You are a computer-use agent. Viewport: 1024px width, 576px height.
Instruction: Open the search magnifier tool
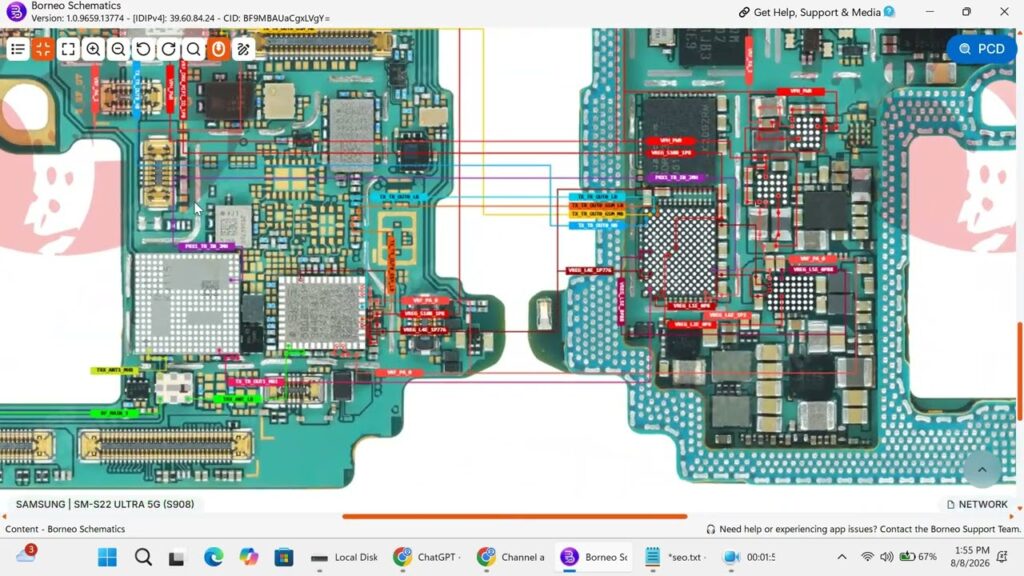(193, 49)
